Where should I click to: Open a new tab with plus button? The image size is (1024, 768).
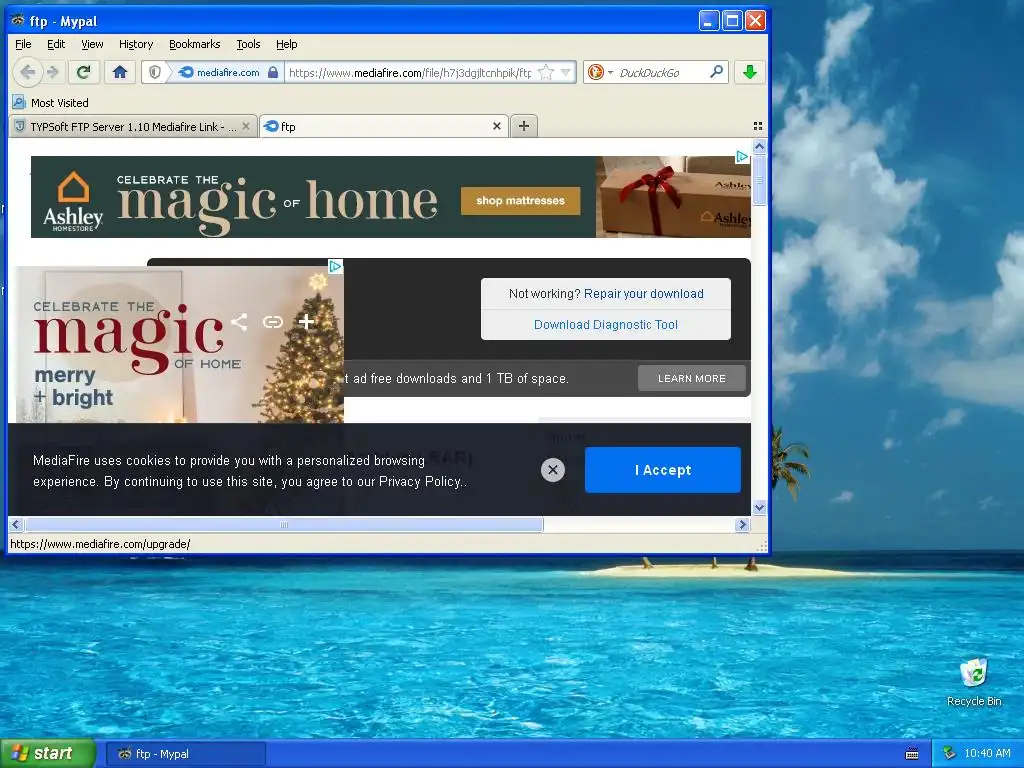pyautogui.click(x=524, y=126)
